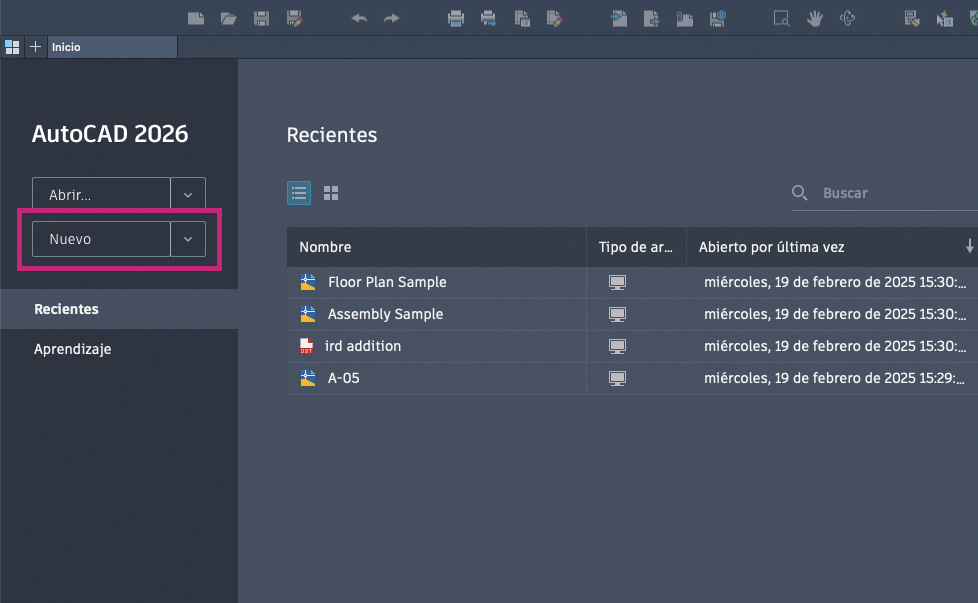This screenshot has height=603, width=978.
Task: Open the ird addition file
Action: click(363, 346)
